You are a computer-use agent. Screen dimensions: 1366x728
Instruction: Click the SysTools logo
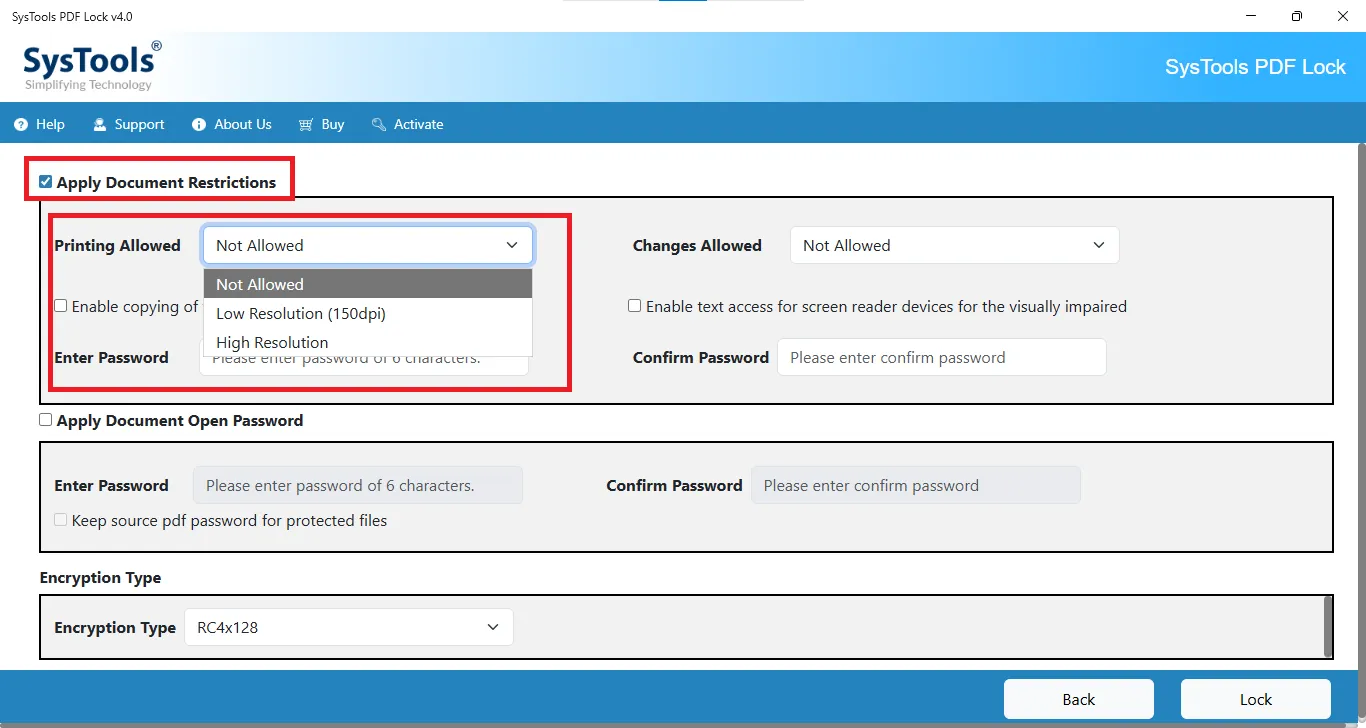92,65
